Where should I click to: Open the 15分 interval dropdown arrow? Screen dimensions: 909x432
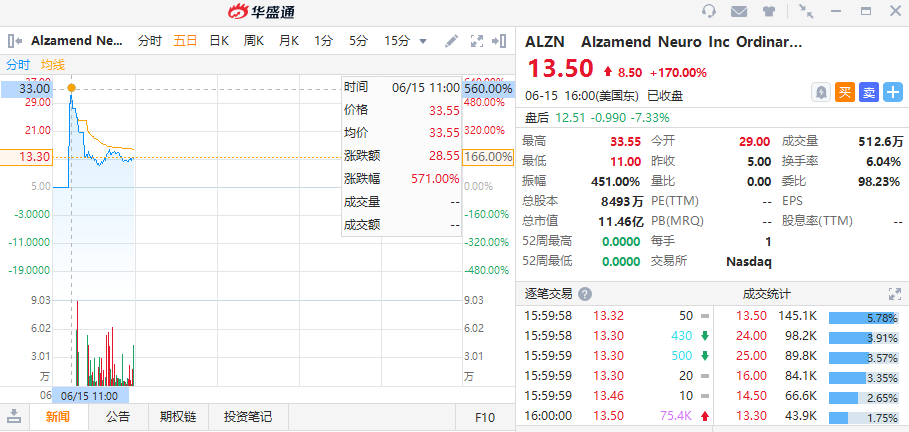pos(423,42)
